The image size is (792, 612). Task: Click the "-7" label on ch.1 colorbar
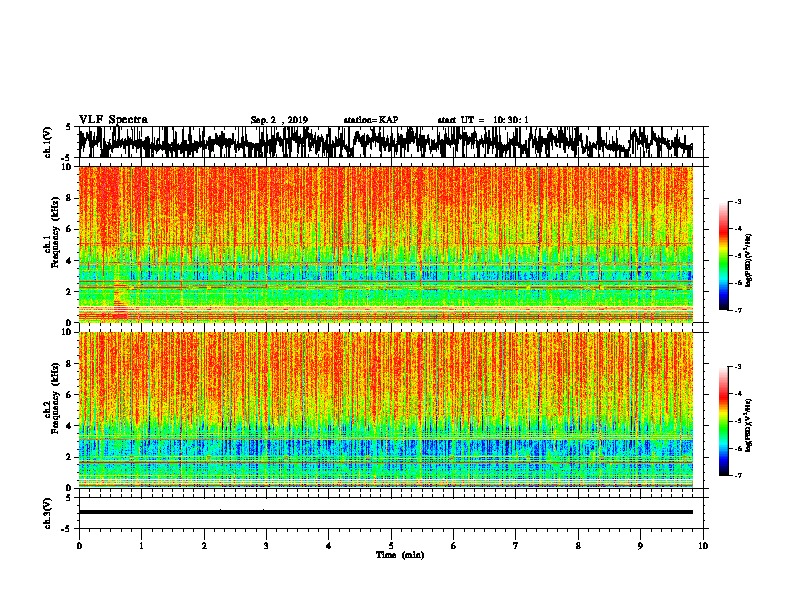(737, 310)
